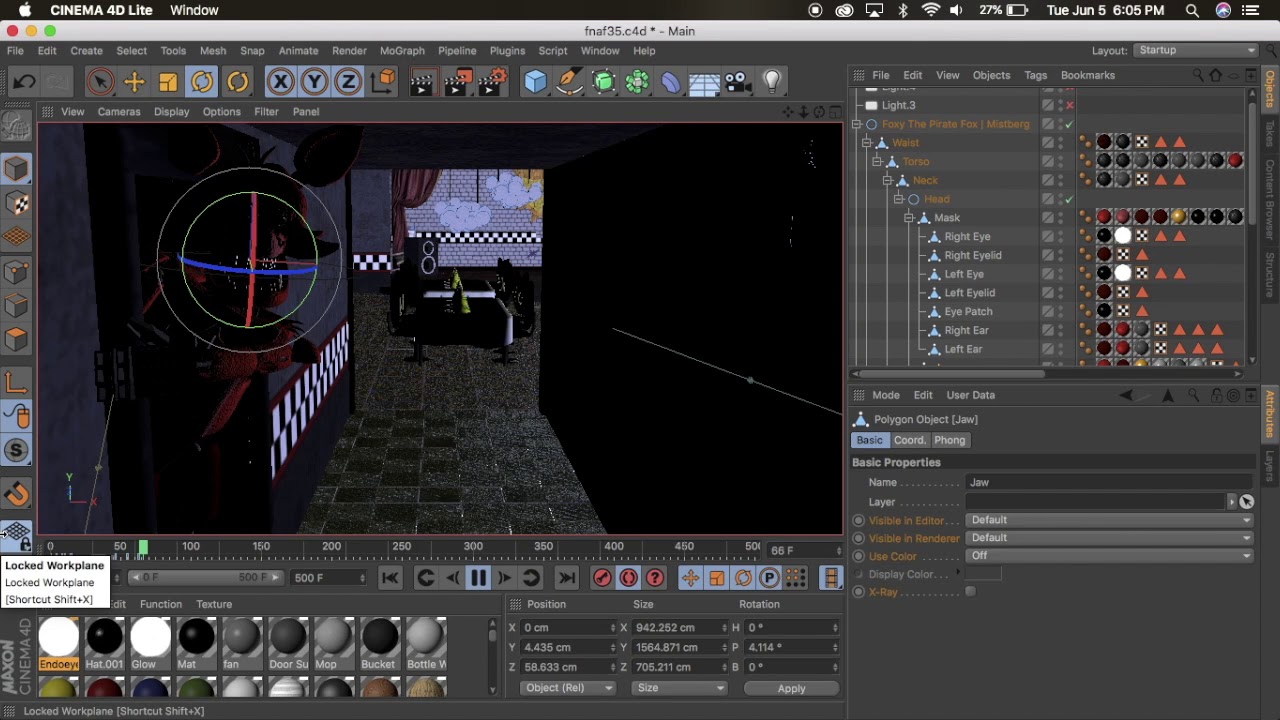The height and width of the screenshot is (720, 1280).
Task: Open the Visible in Editor dropdown
Action: 1110,520
